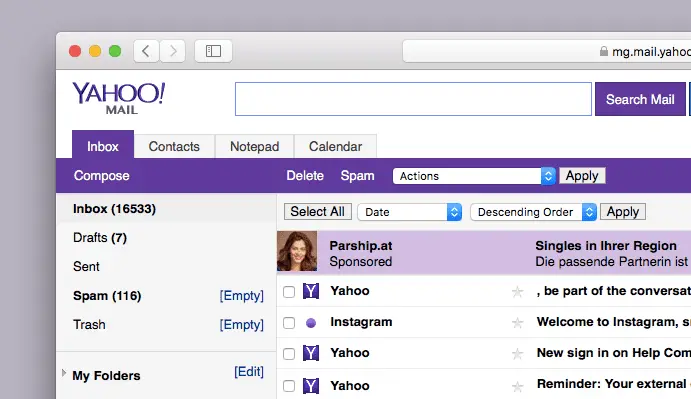Star the New sign in email

pos(517,354)
